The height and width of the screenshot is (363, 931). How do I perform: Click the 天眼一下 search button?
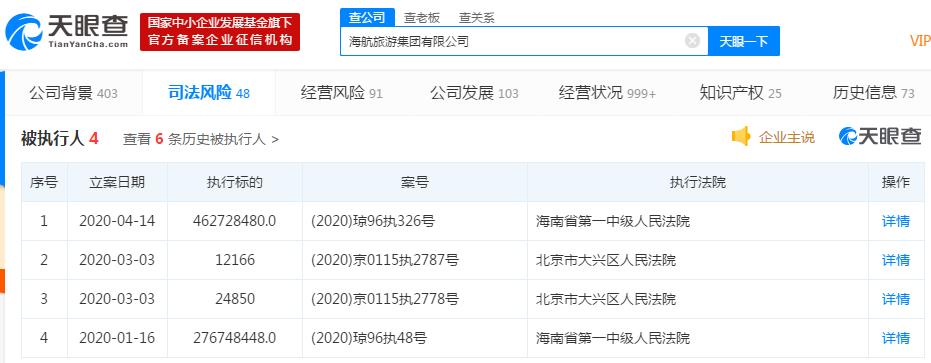point(743,41)
